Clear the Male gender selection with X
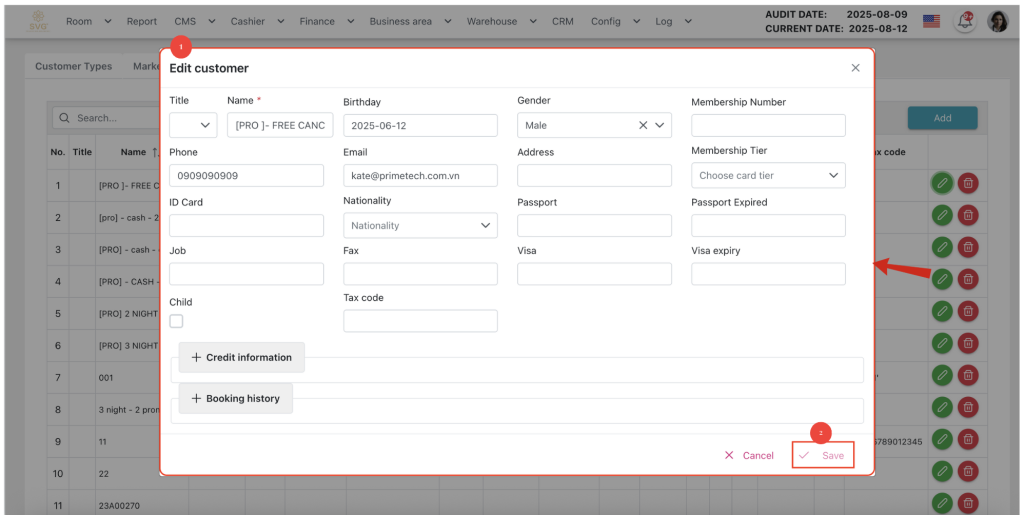 643,125
